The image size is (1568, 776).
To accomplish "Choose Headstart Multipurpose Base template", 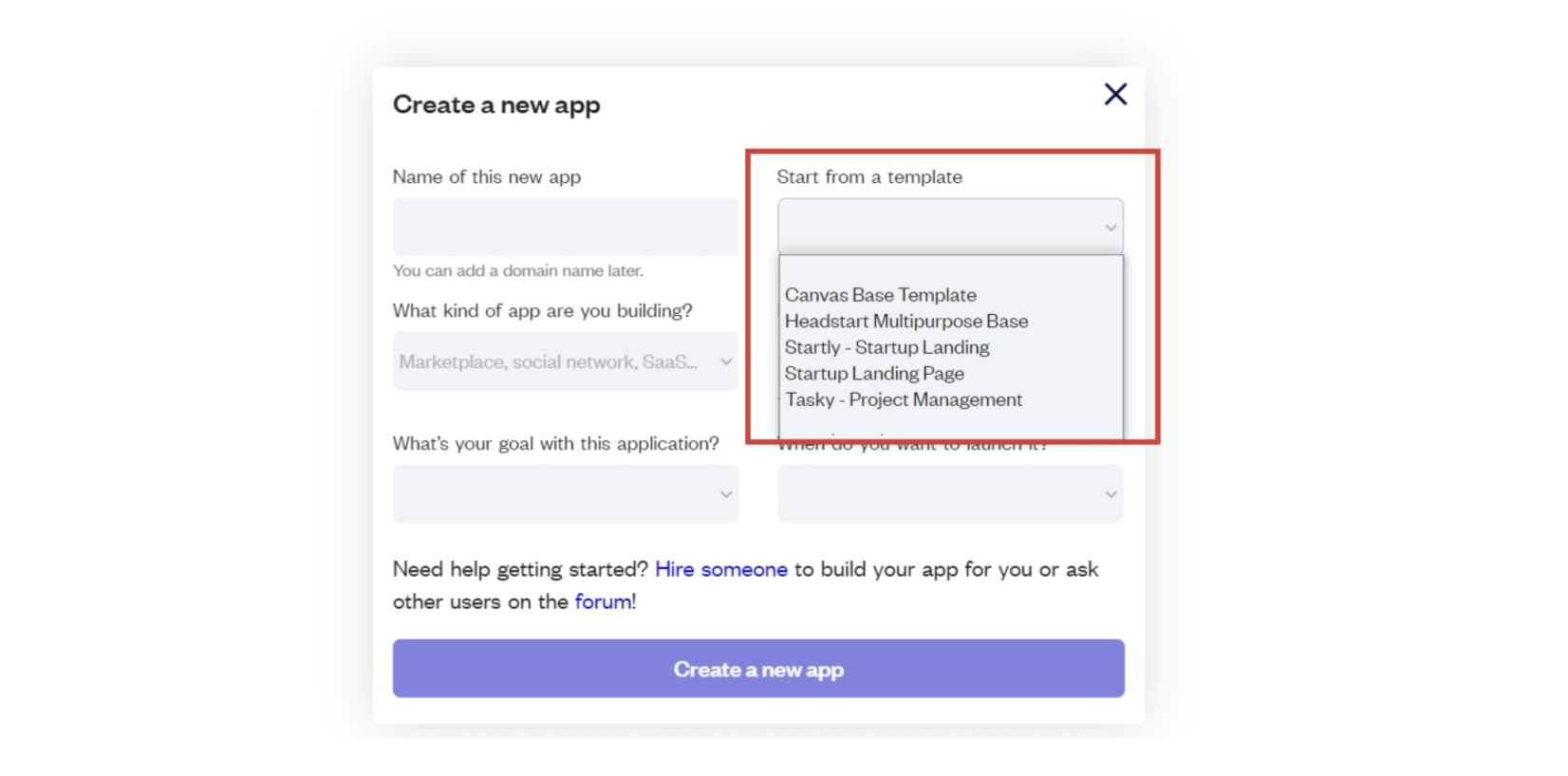I will click(x=905, y=322).
